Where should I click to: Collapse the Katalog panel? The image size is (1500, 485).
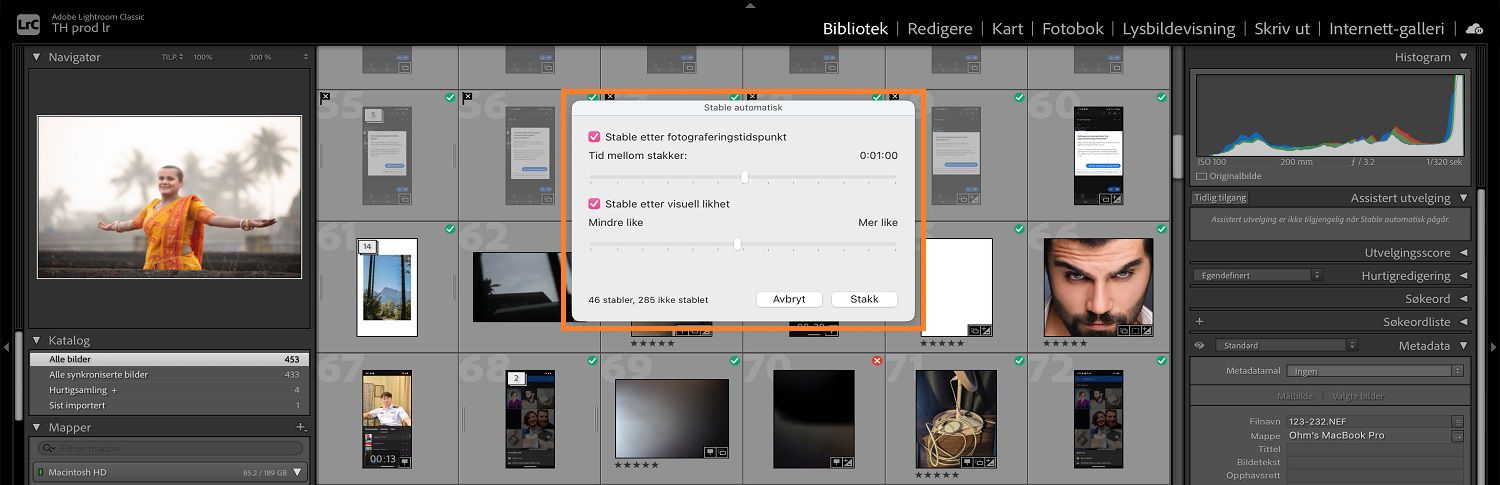pyautogui.click(x=37, y=340)
